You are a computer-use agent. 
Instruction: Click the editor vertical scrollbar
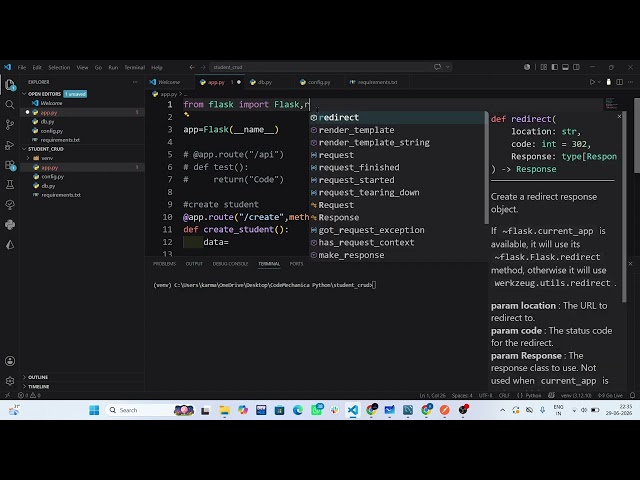(x=637, y=135)
